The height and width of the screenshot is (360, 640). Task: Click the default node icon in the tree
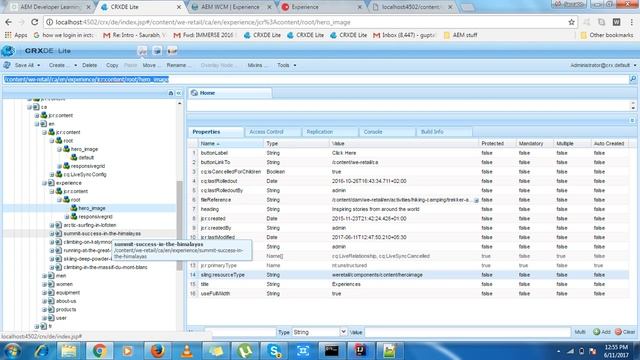tap(74, 157)
